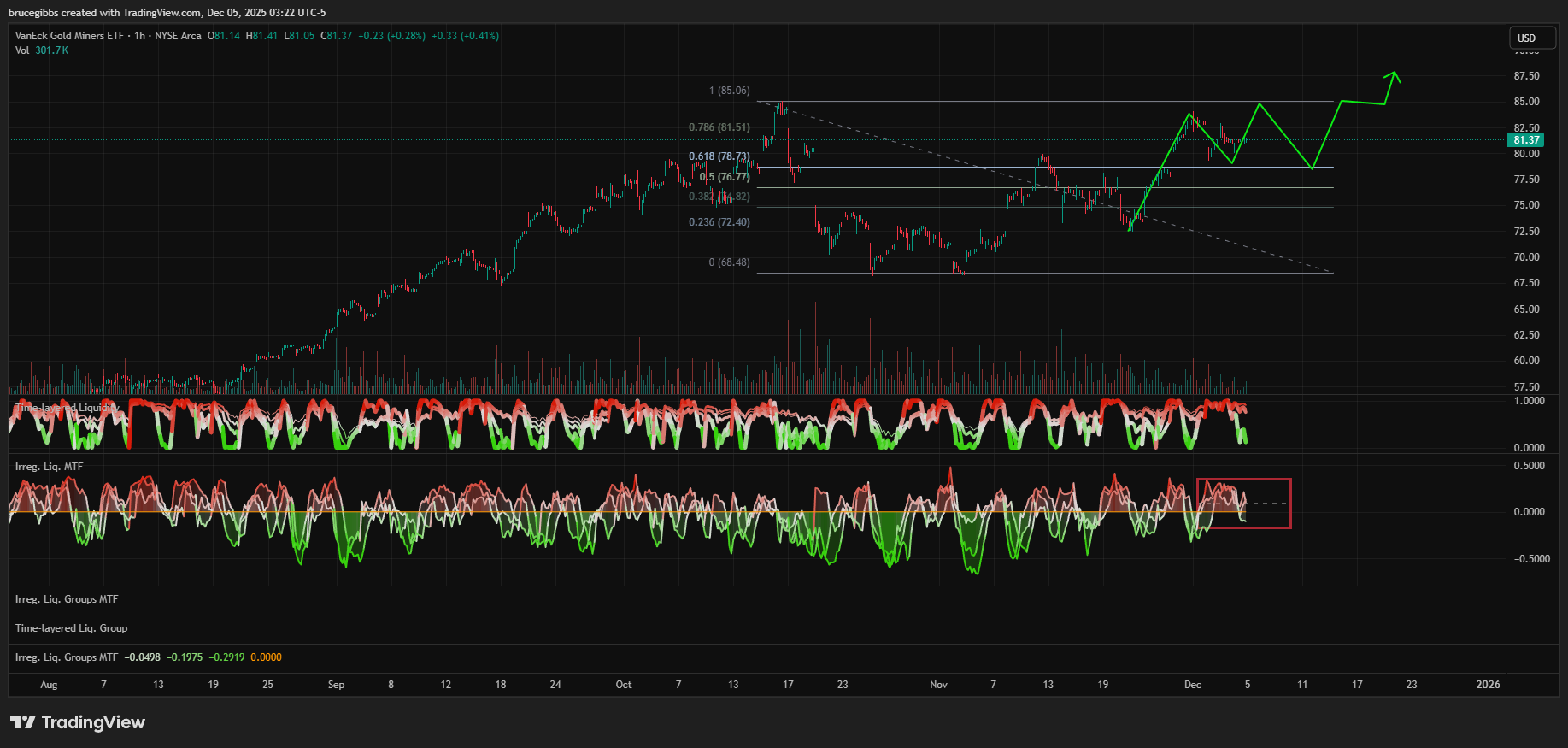Select the red rectangle drawing in oscillator pane

[1243, 480]
